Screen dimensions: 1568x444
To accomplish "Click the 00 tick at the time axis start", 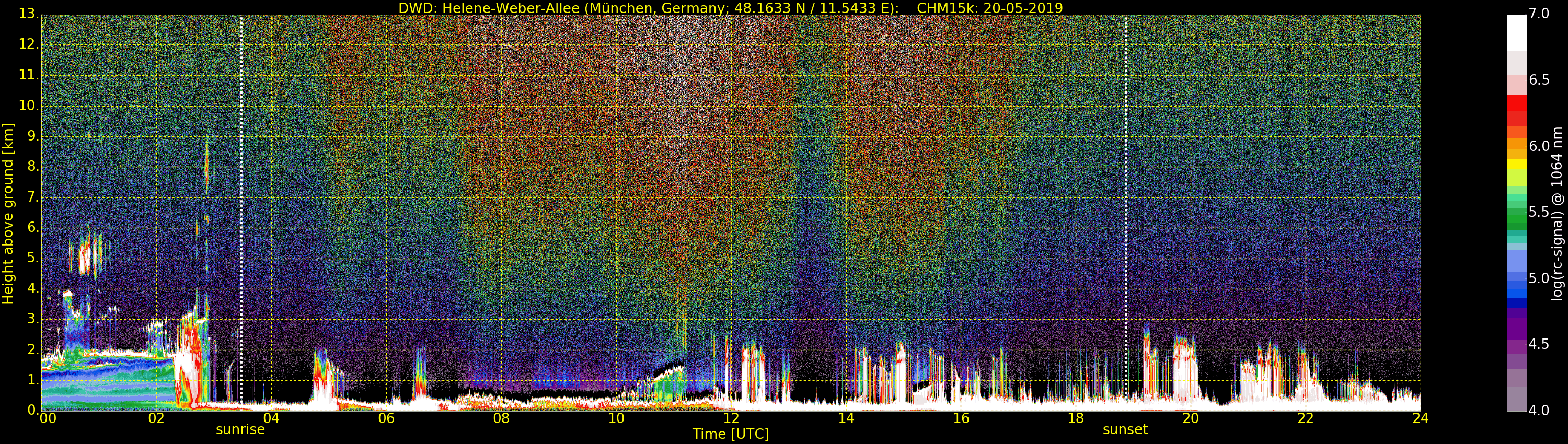I will tap(48, 418).
